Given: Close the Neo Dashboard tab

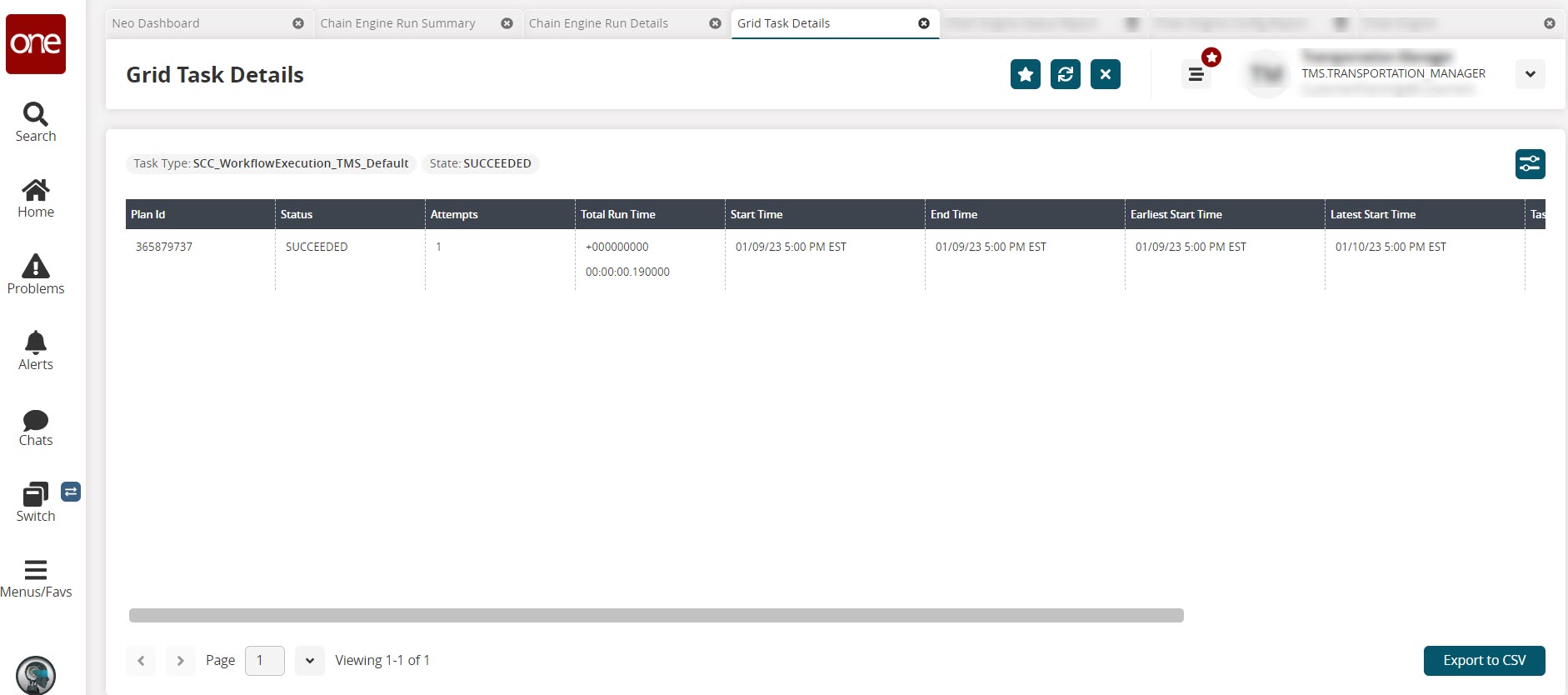Looking at the screenshot, I should [298, 23].
